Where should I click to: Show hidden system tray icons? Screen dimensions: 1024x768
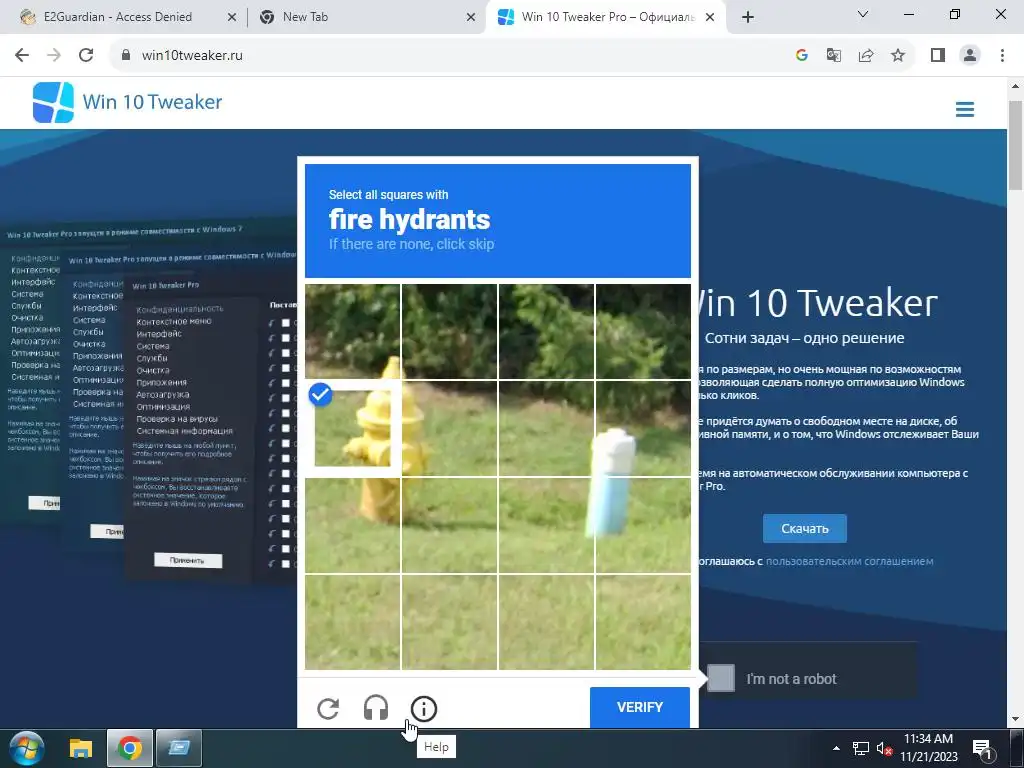tap(837, 748)
